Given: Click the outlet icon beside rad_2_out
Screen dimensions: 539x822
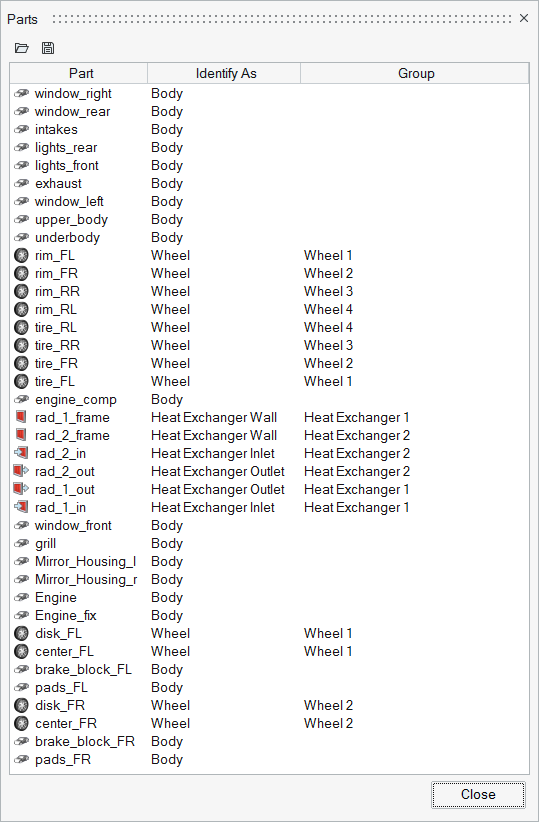Looking at the screenshot, I should click(x=21, y=471).
